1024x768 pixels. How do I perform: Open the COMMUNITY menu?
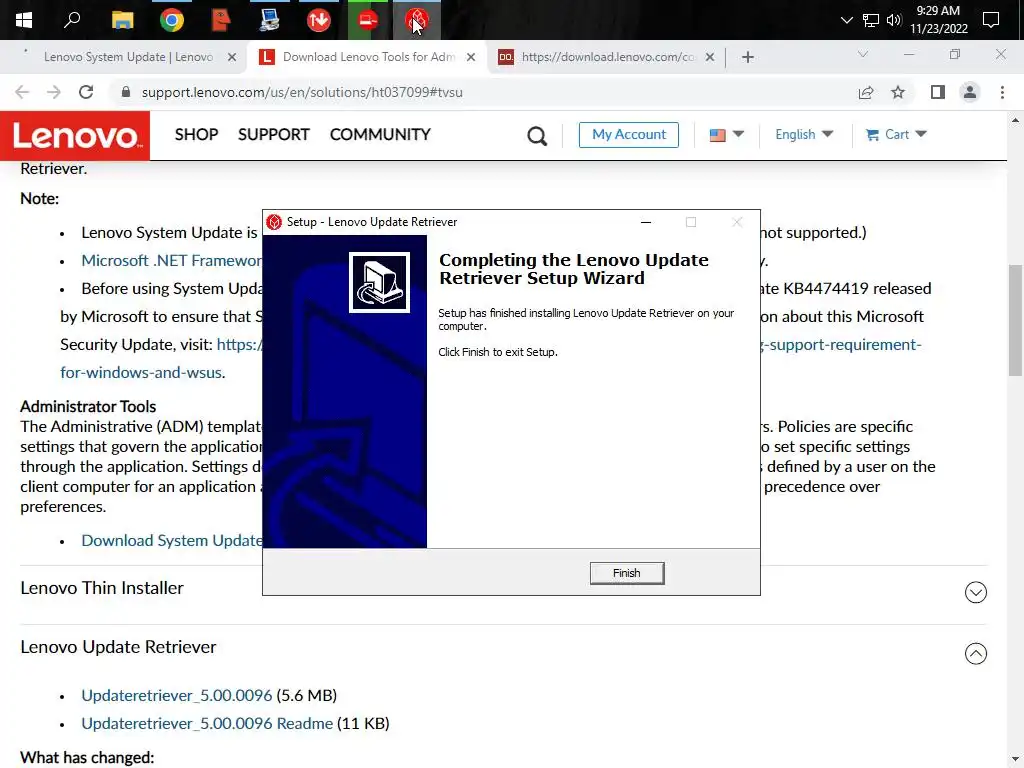tap(380, 135)
